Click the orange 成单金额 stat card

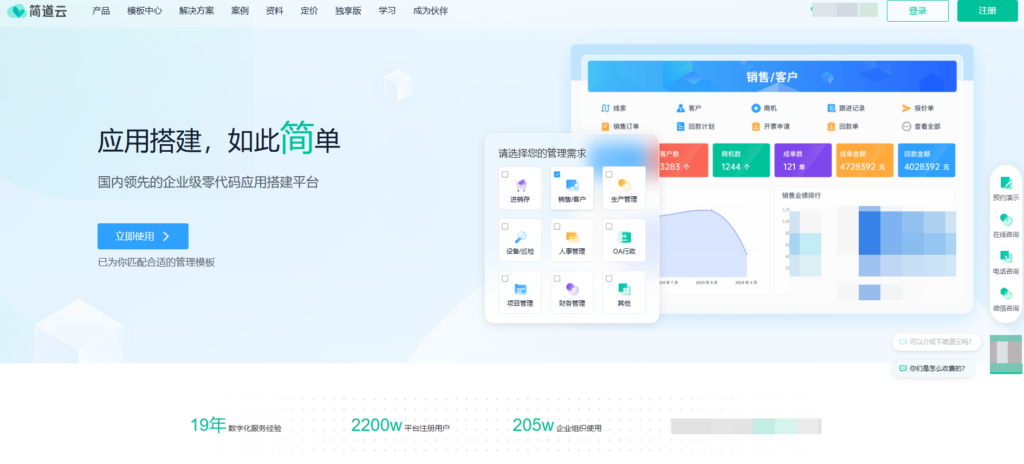coord(859,161)
